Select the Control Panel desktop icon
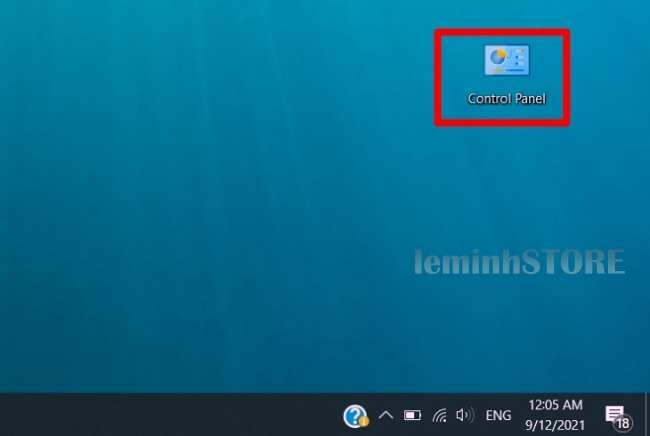650x436 pixels. coord(506,75)
